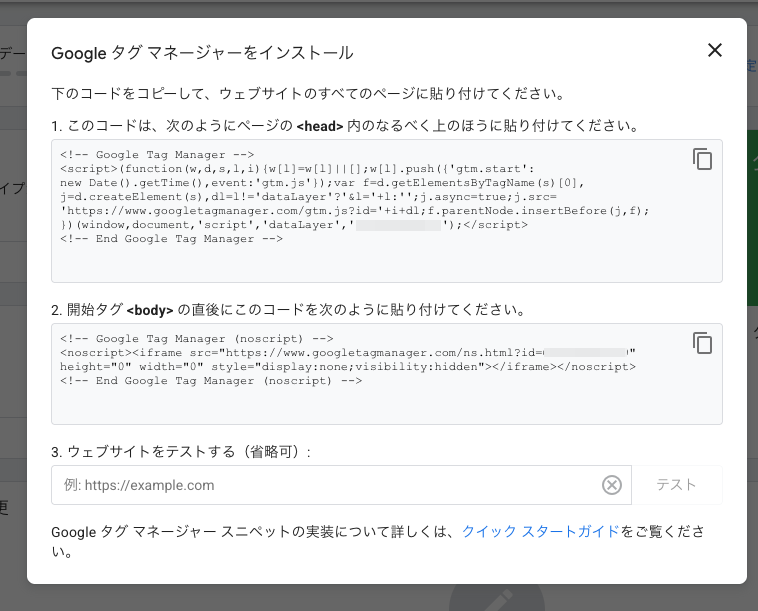Close the Google Tag Manager install dialog

tap(714, 50)
